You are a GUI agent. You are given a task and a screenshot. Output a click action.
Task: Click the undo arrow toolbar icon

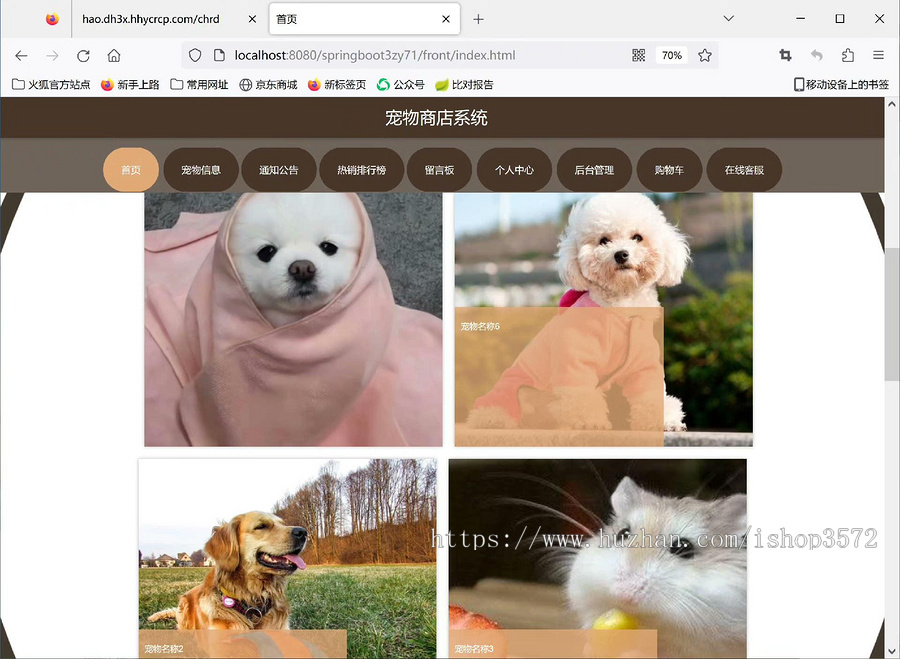(817, 55)
